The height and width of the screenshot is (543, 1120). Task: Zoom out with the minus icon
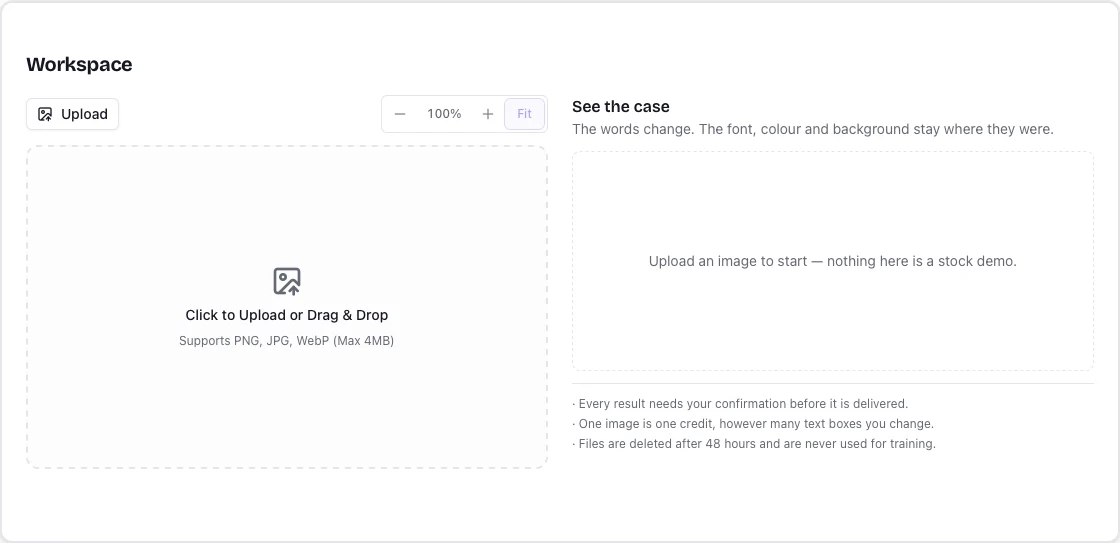click(x=400, y=114)
